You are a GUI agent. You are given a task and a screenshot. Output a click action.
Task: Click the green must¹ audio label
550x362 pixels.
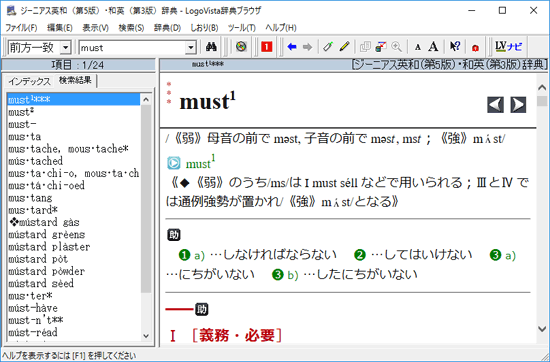[200, 163]
